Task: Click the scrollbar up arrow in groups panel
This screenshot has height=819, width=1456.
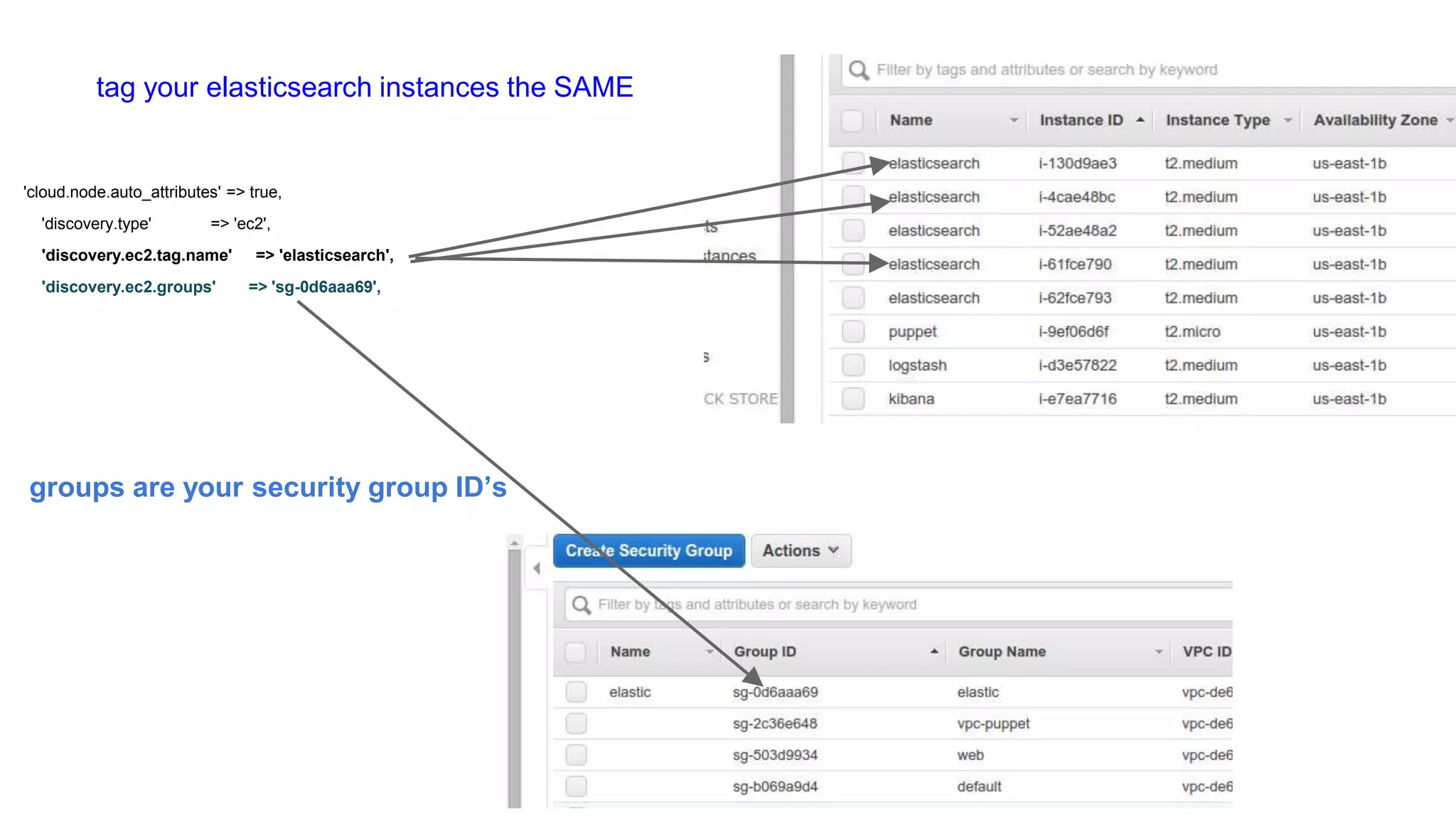Action: [515, 542]
